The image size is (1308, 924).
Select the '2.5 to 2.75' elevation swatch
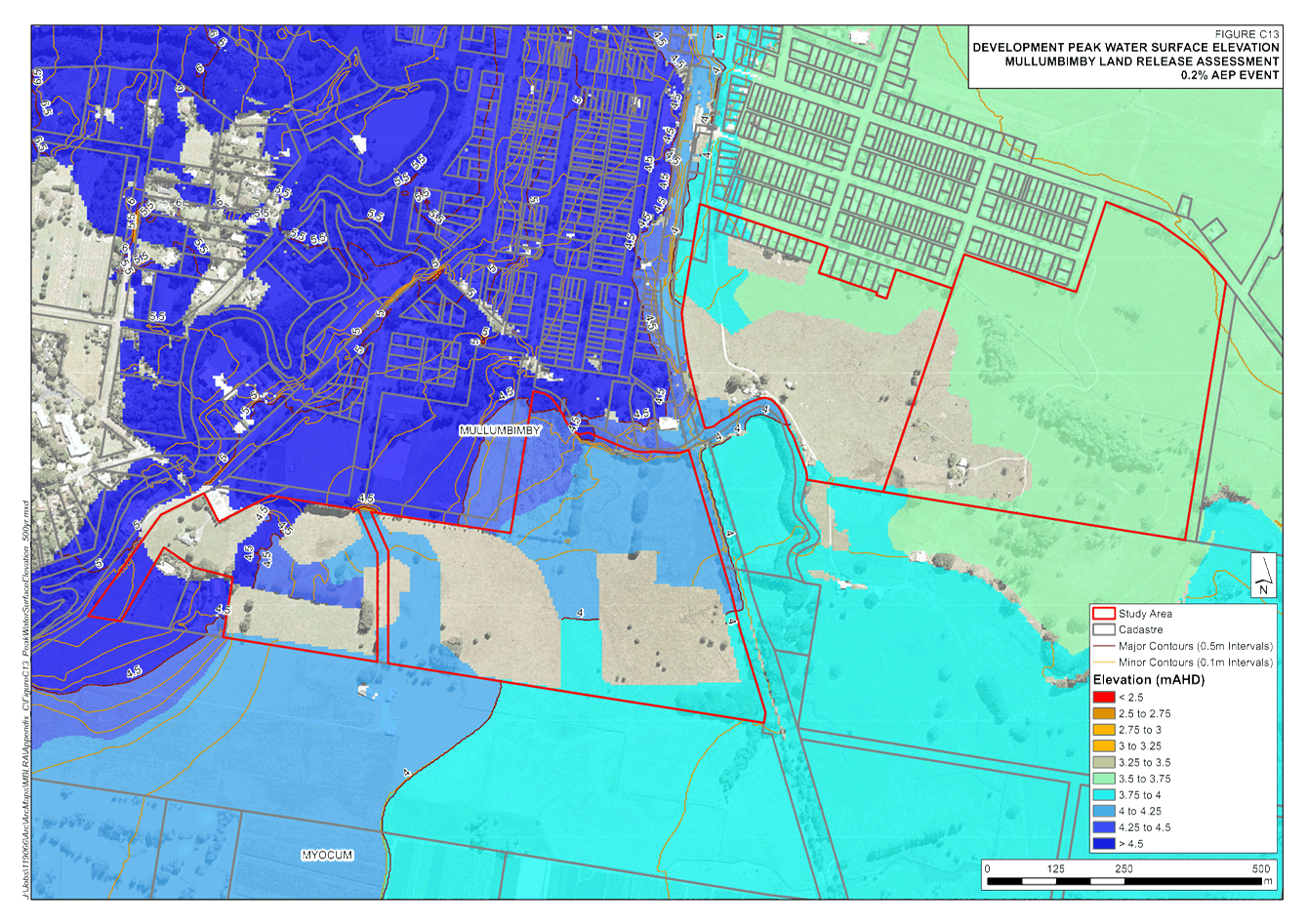coord(1103,714)
